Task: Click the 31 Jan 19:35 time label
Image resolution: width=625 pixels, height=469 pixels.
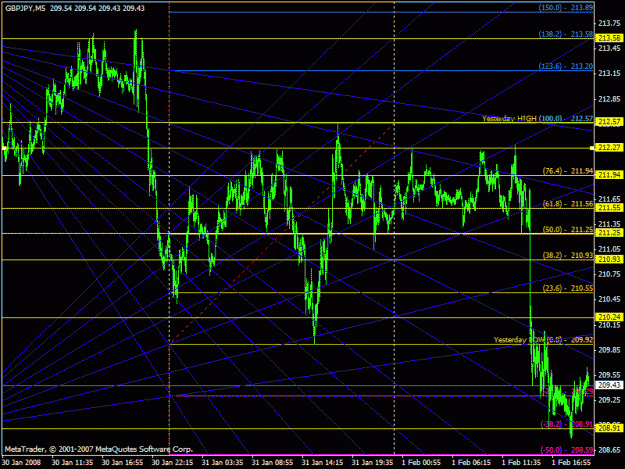Action: pos(372,462)
